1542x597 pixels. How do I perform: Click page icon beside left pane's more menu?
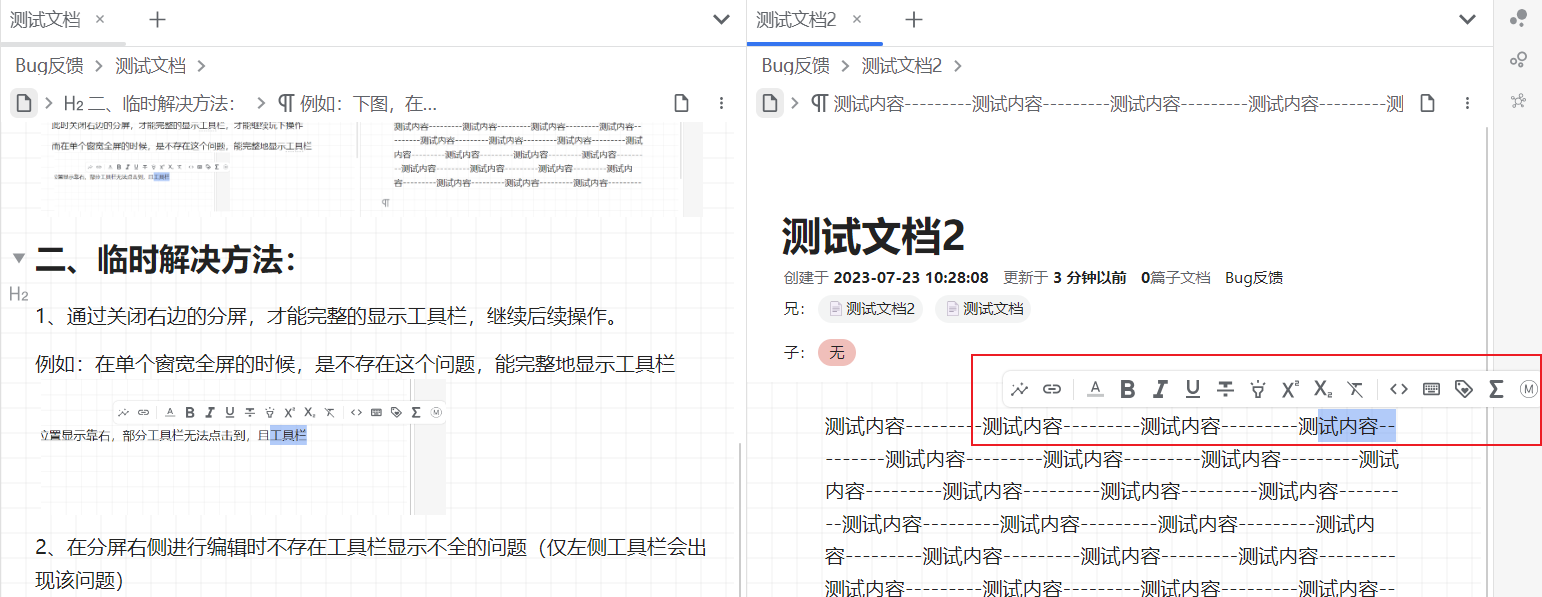[x=681, y=103]
